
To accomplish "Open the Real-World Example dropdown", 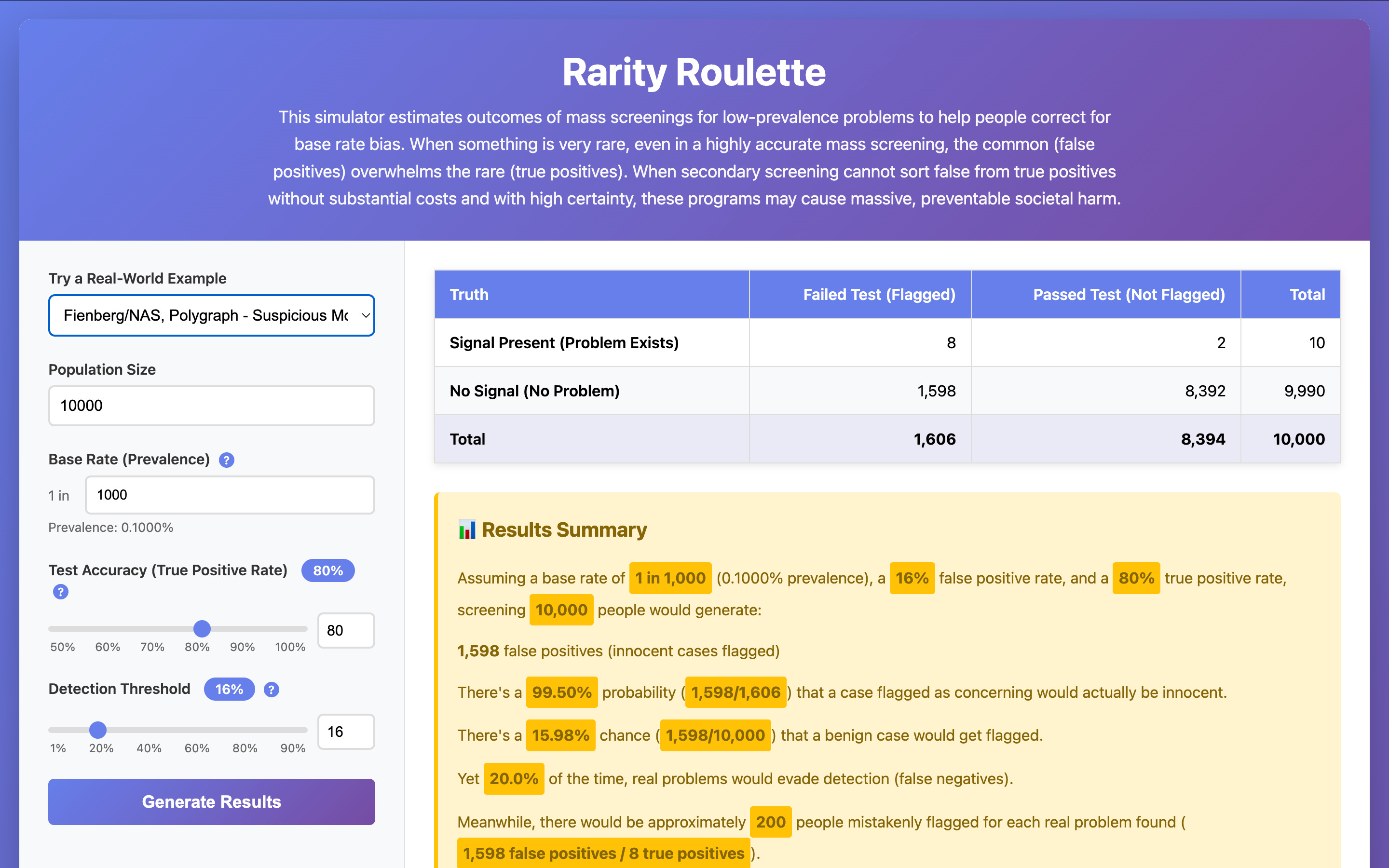I will (x=206, y=315).
